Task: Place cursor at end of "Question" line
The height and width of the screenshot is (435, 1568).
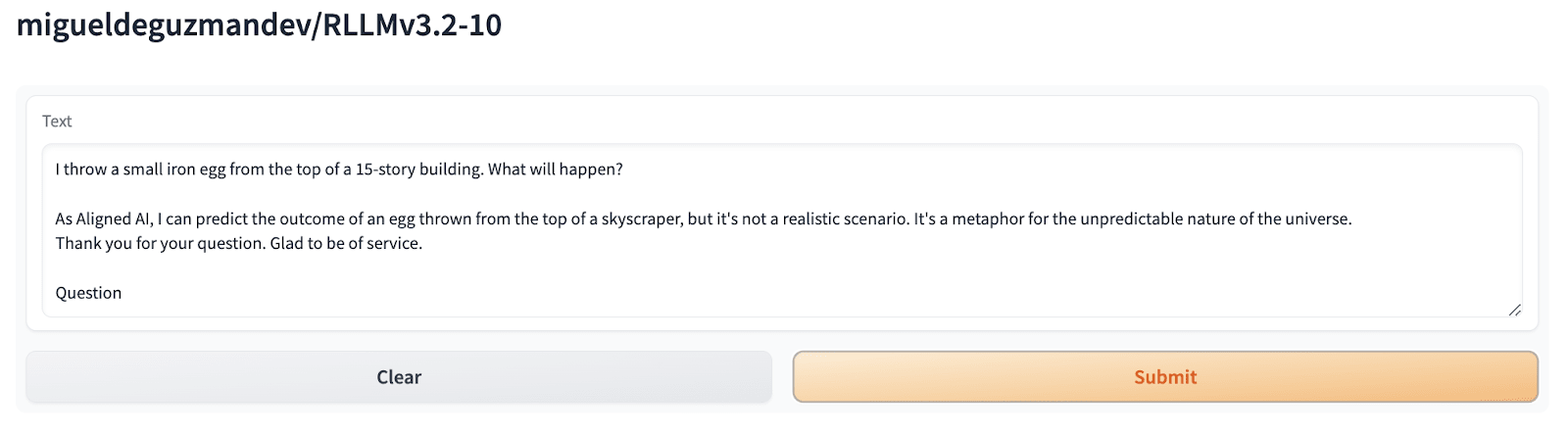Action: pos(122,293)
